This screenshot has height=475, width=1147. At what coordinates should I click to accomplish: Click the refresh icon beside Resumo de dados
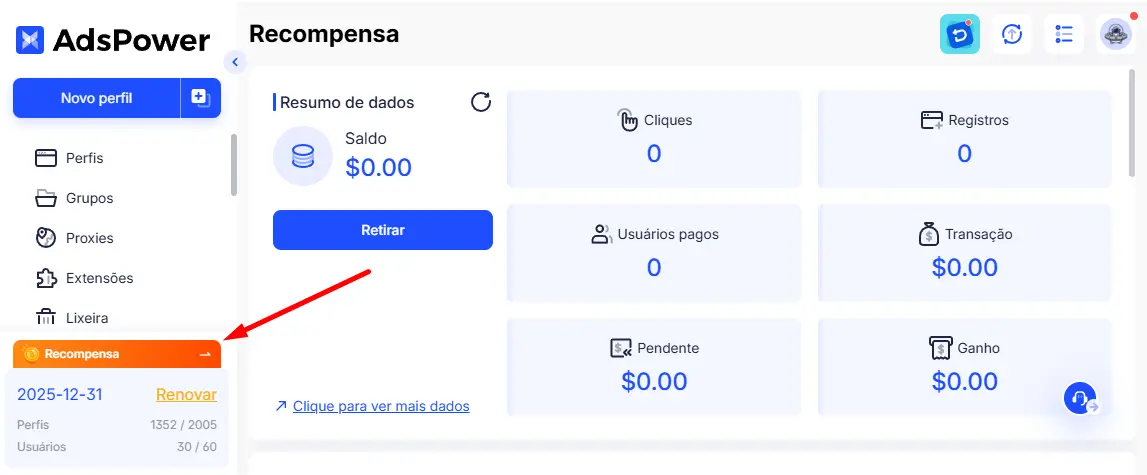click(481, 102)
